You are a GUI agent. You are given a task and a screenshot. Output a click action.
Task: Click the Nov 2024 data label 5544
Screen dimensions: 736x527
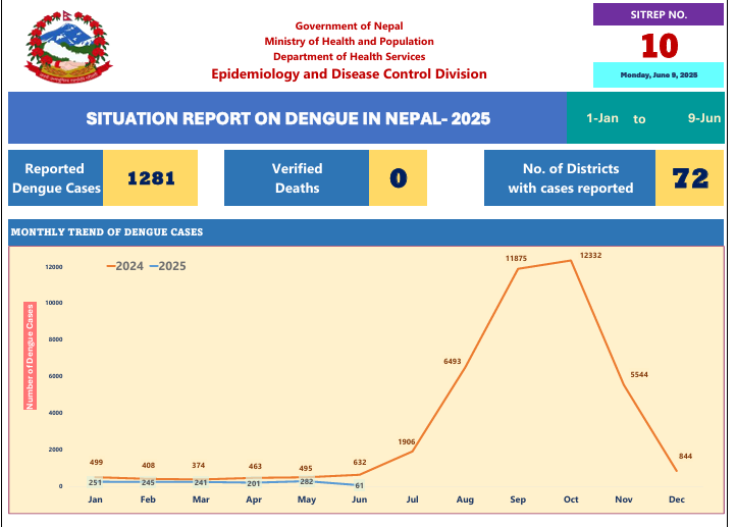(639, 374)
